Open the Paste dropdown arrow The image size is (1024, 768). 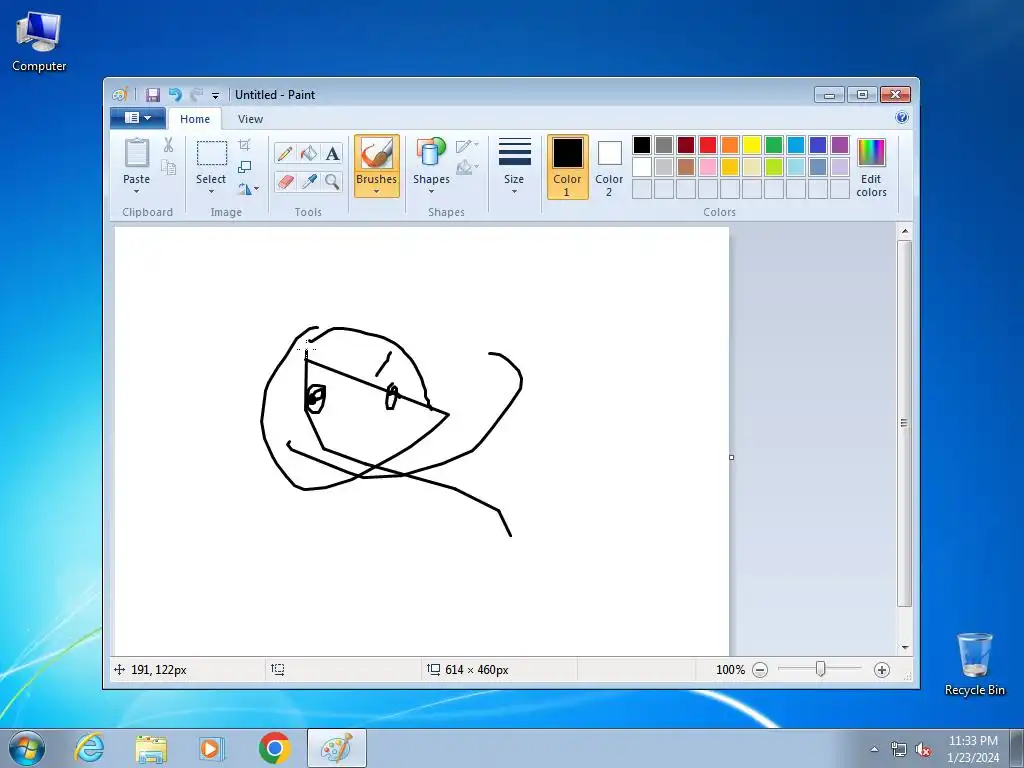pos(136,191)
